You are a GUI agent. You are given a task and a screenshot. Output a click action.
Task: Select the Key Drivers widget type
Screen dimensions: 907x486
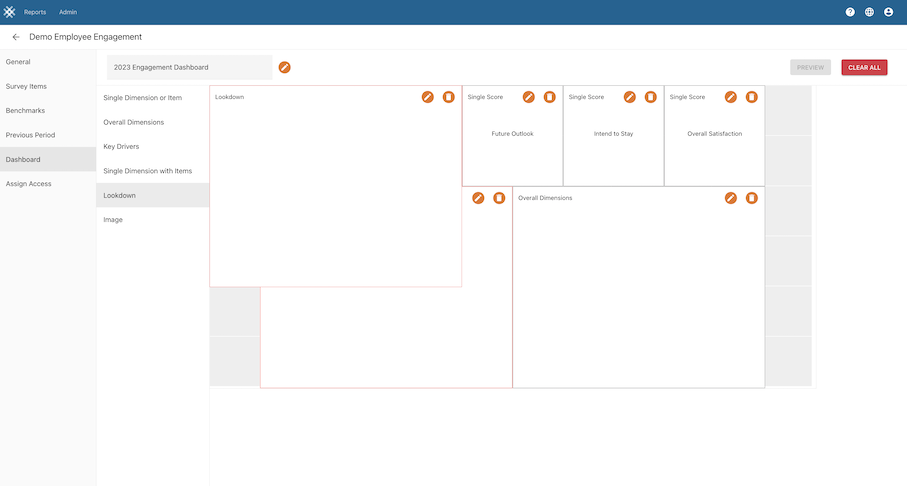pyautogui.click(x=123, y=146)
